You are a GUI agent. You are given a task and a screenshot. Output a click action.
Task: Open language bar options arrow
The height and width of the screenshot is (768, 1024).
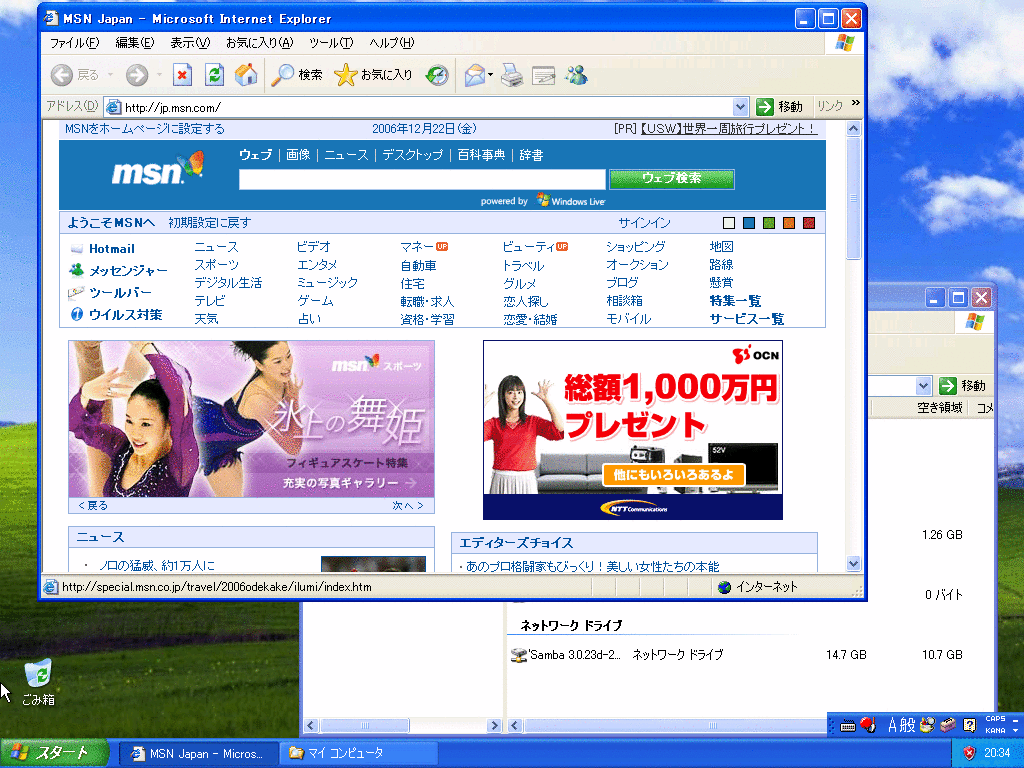[1016, 730]
